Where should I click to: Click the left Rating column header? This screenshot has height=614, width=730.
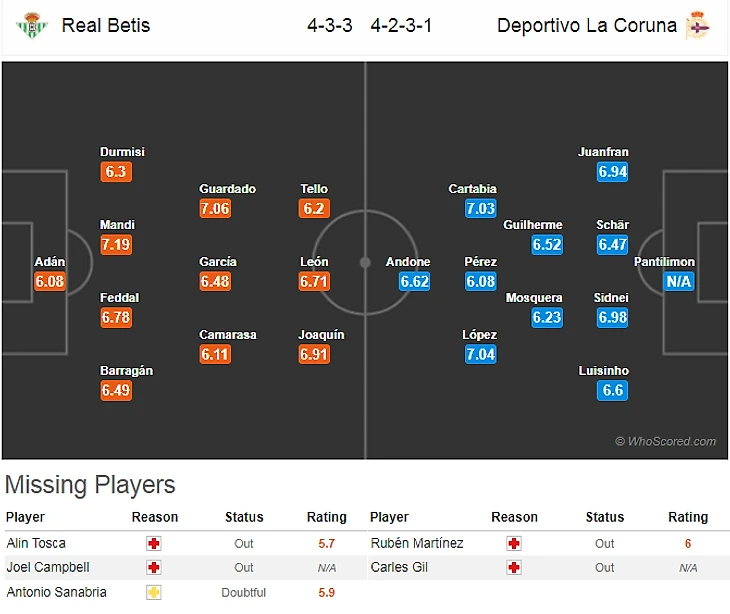point(326,517)
